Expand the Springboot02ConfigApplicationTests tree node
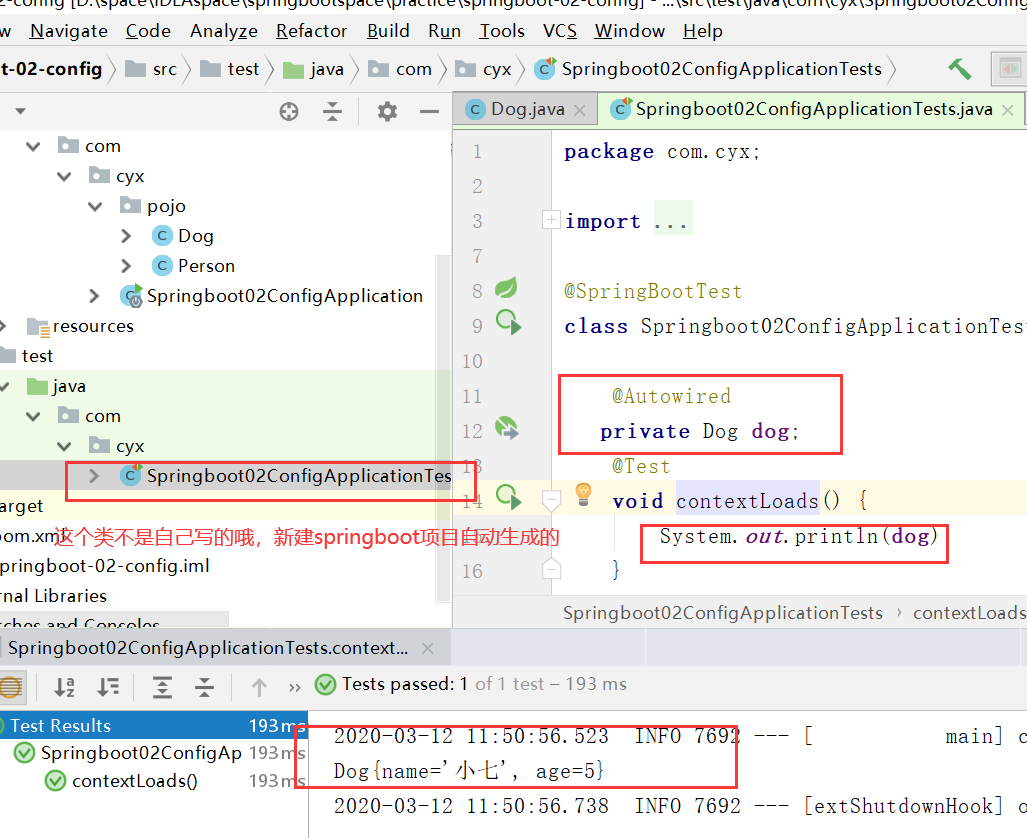 94,476
